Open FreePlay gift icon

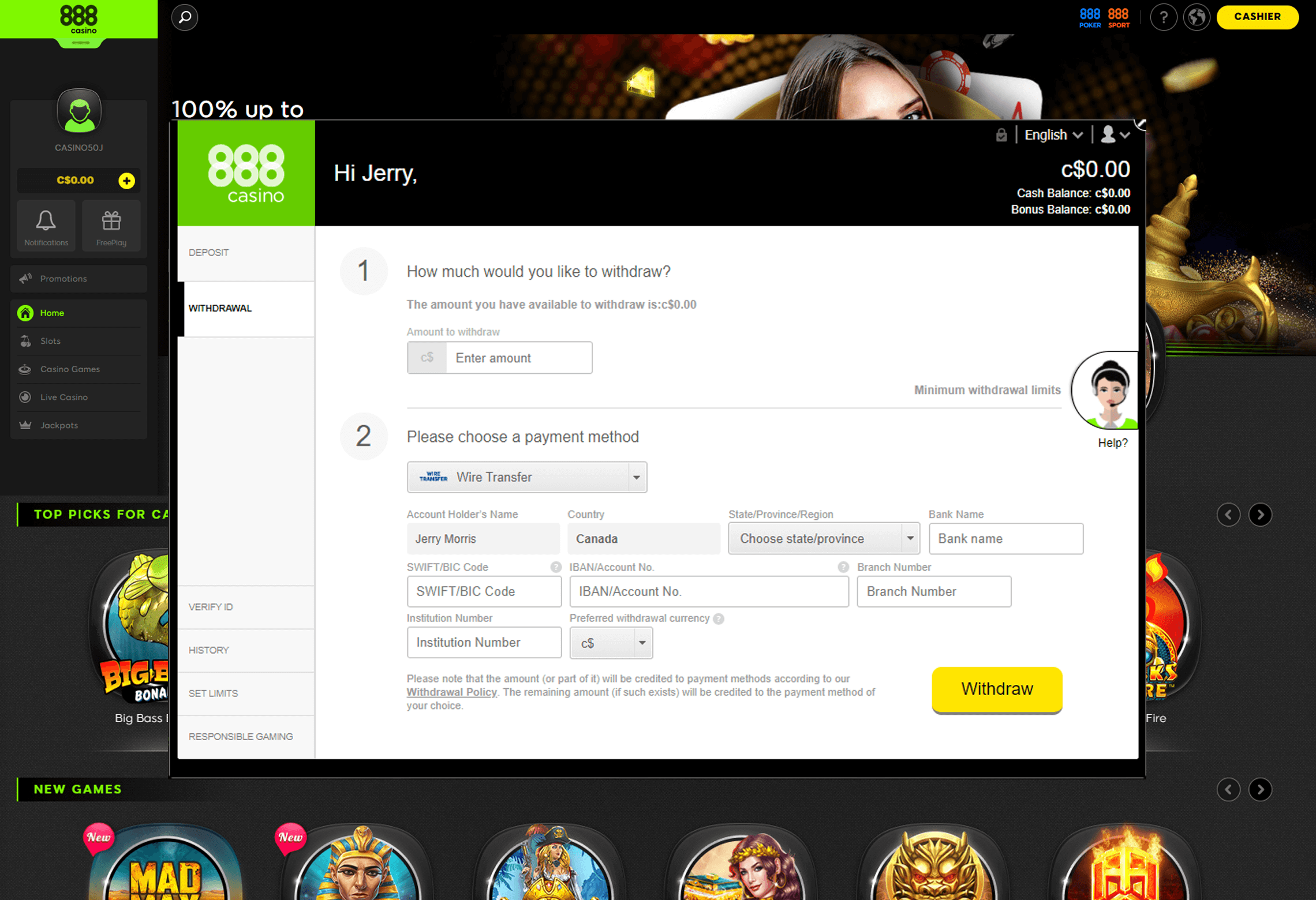click(111, 226)
